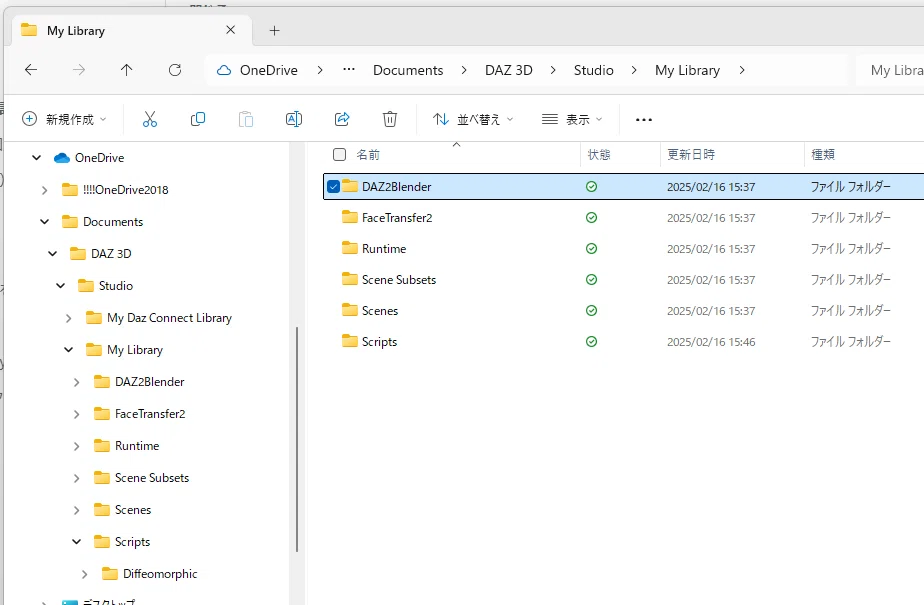Add a new tab with plus
This screenshot has width=924, height=605.
coord(274,31)
